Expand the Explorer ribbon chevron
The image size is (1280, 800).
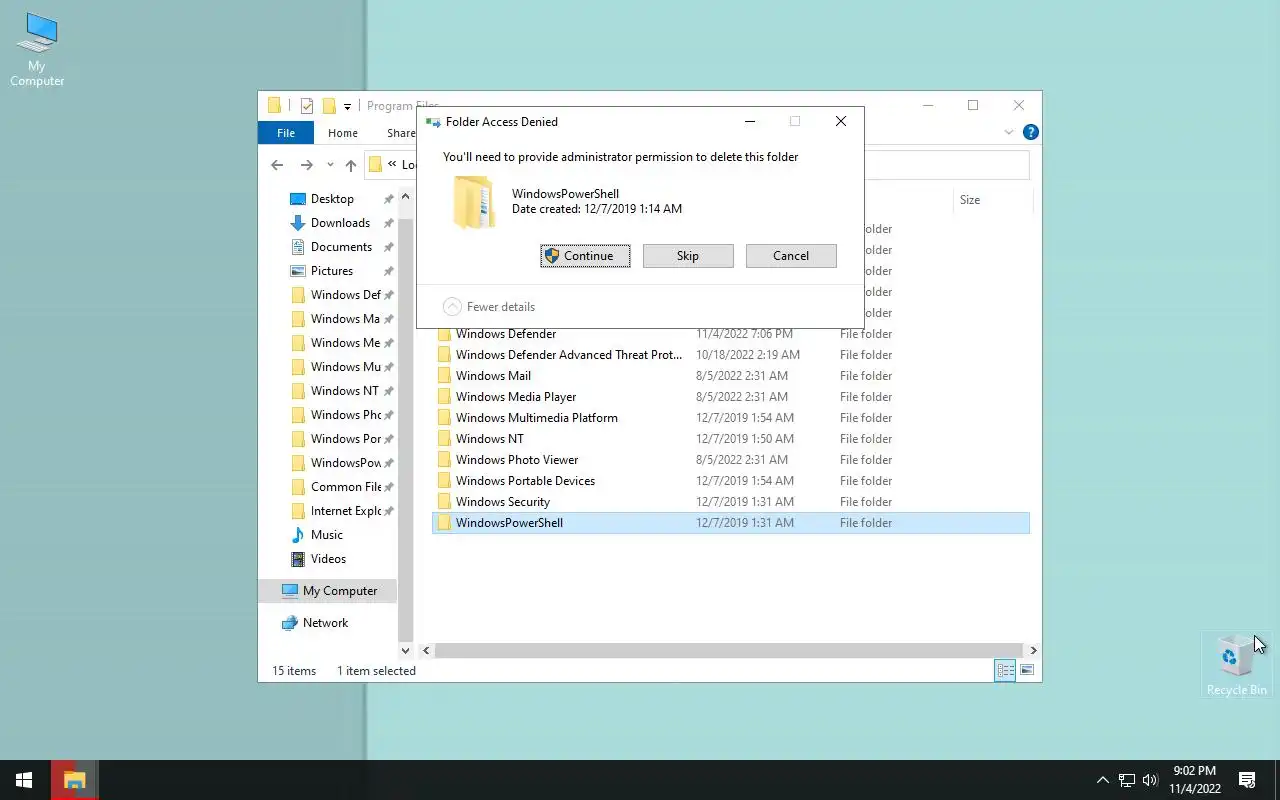pos(1009,132)
